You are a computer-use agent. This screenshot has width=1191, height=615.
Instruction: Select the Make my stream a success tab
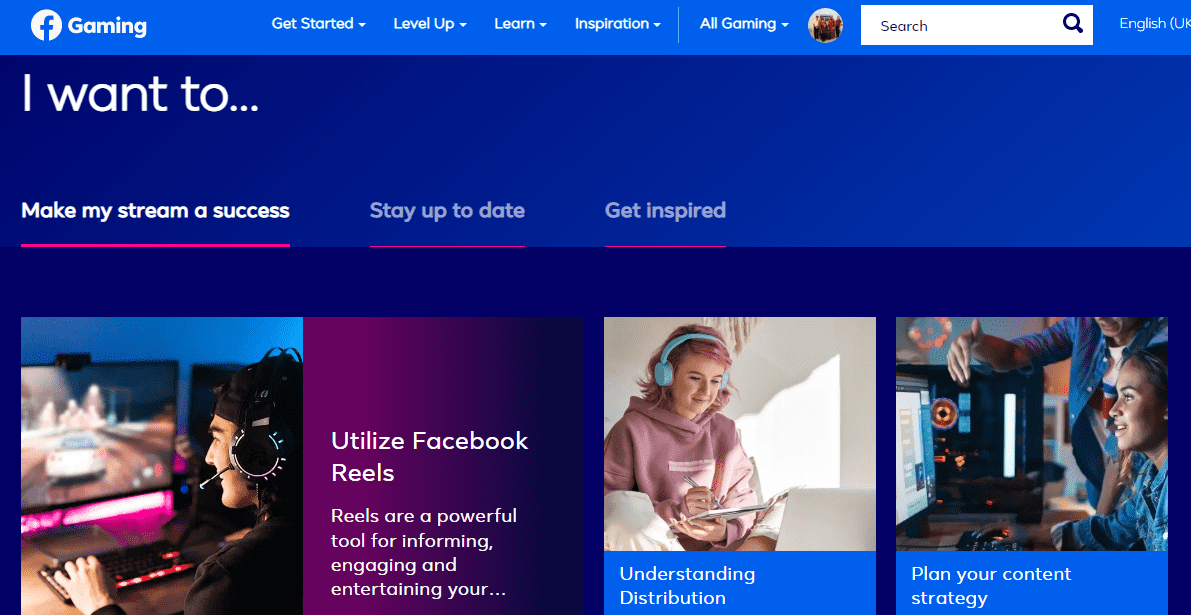tap(155, 210)
